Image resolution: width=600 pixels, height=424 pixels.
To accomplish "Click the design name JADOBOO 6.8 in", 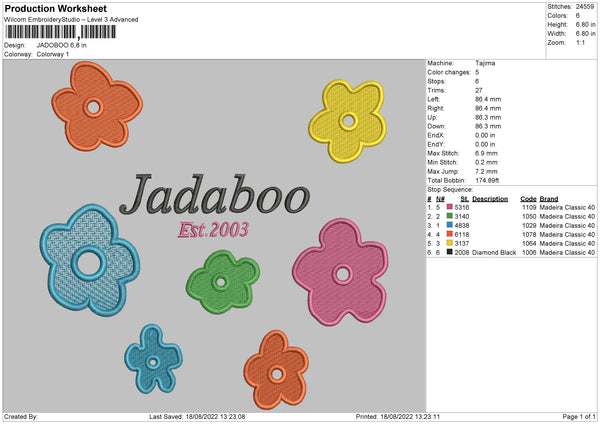I will click(x=62, y=45).
